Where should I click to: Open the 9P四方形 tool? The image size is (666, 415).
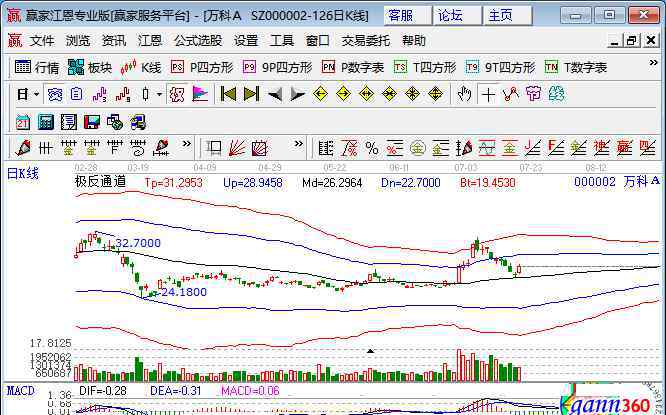click(x=277, y=67)
